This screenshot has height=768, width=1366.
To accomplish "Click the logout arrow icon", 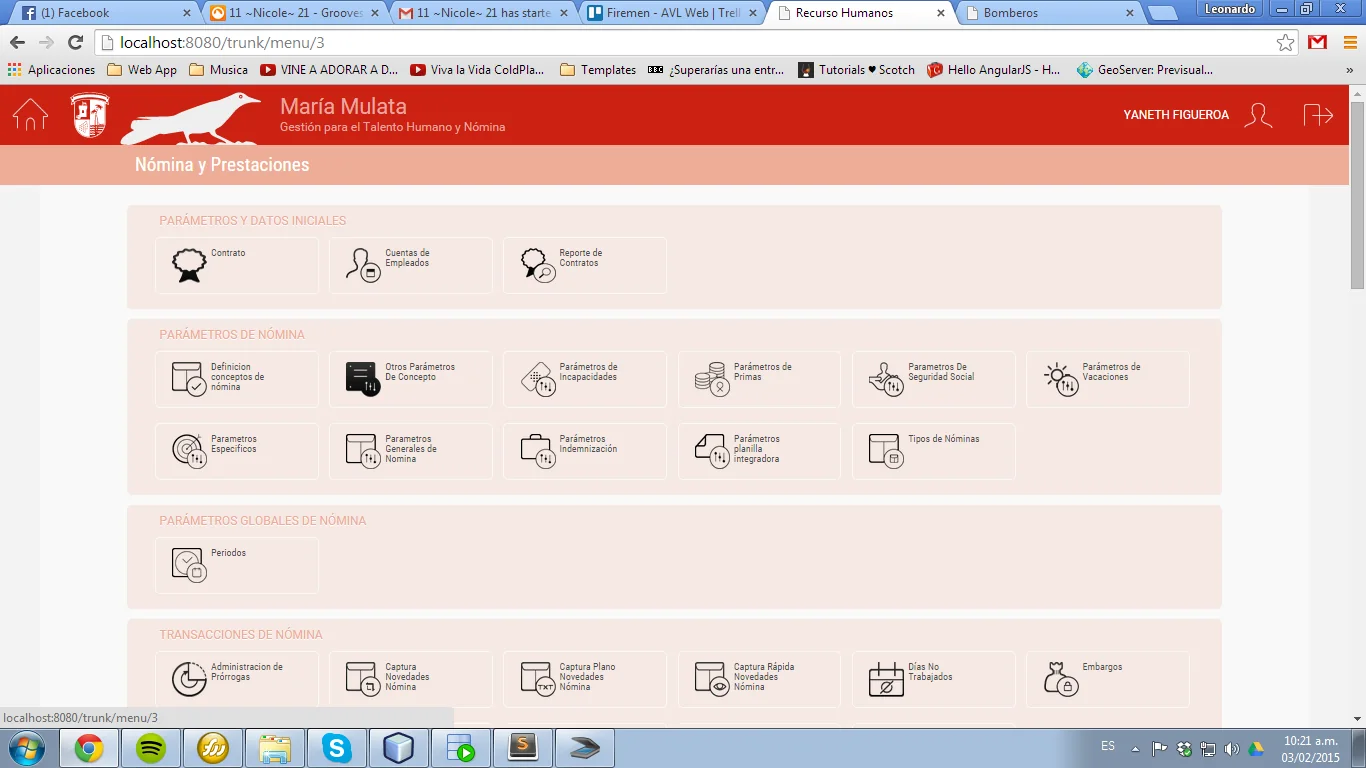I will [1318, 115].
